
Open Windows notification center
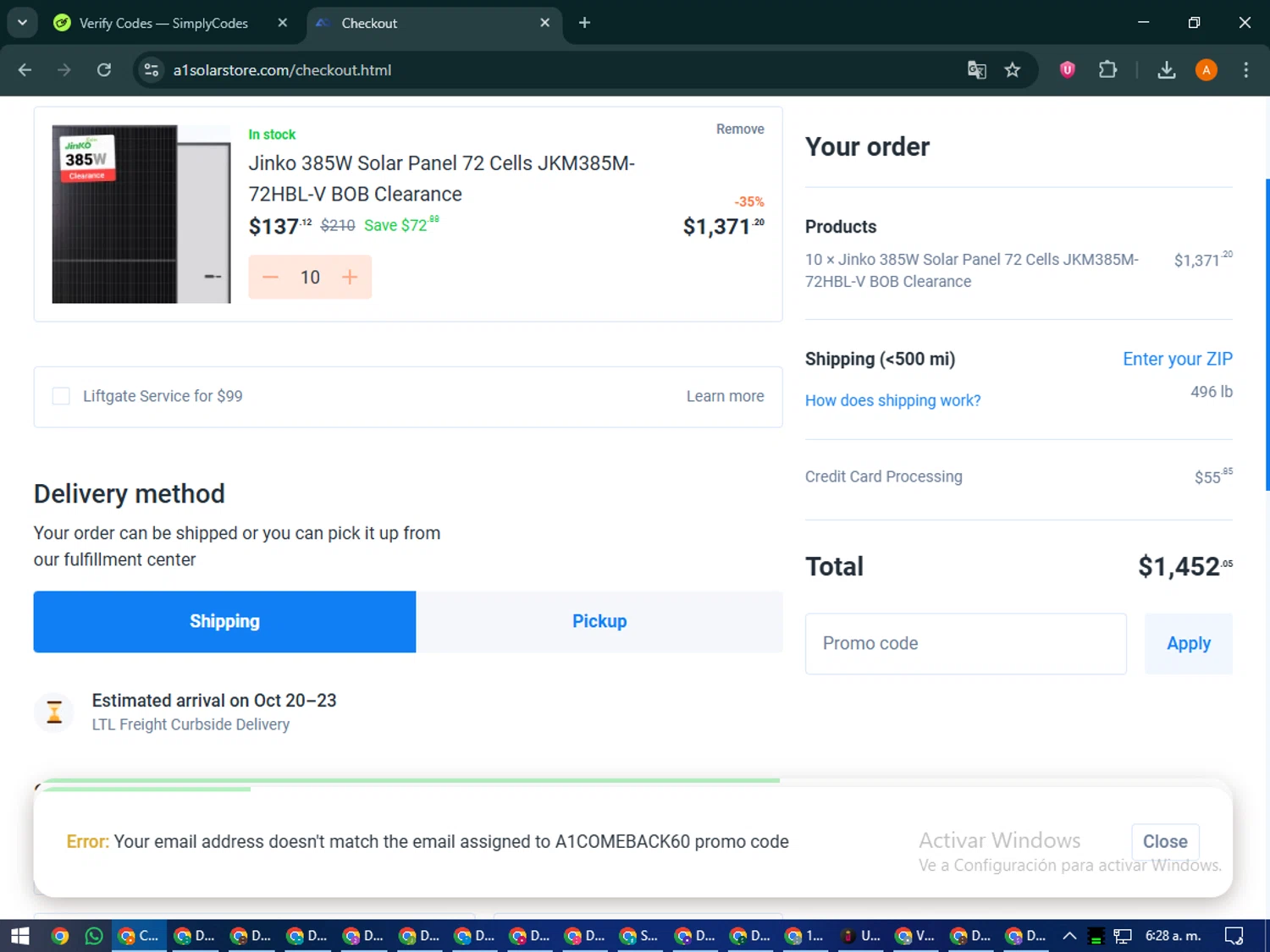tap(1234, 936)
